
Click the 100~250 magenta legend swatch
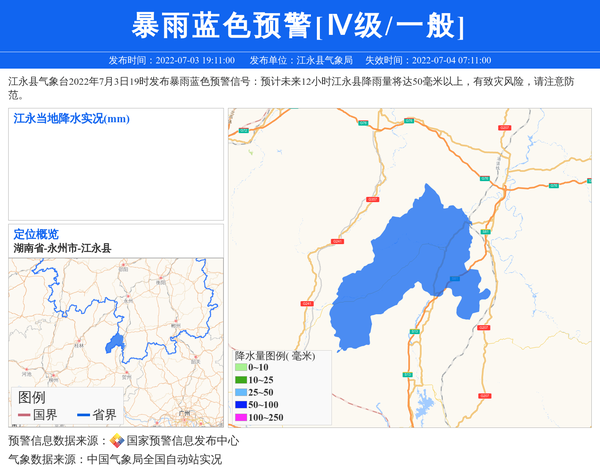tap(240, 417)
